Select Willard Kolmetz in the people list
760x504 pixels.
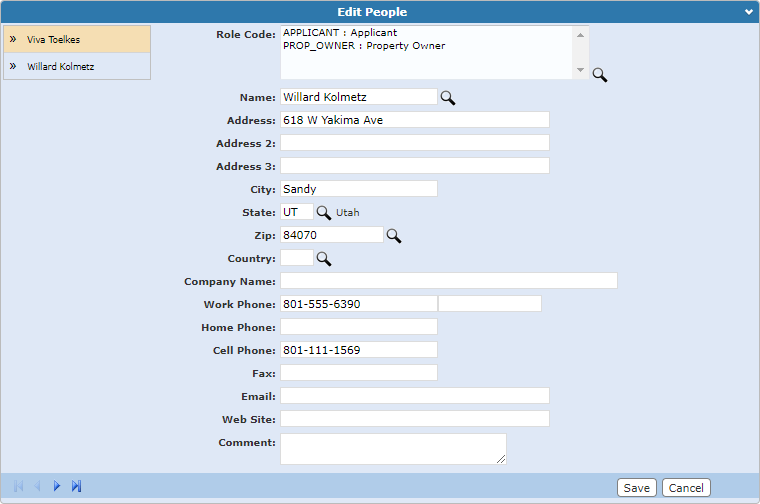[x=77, y=67]
